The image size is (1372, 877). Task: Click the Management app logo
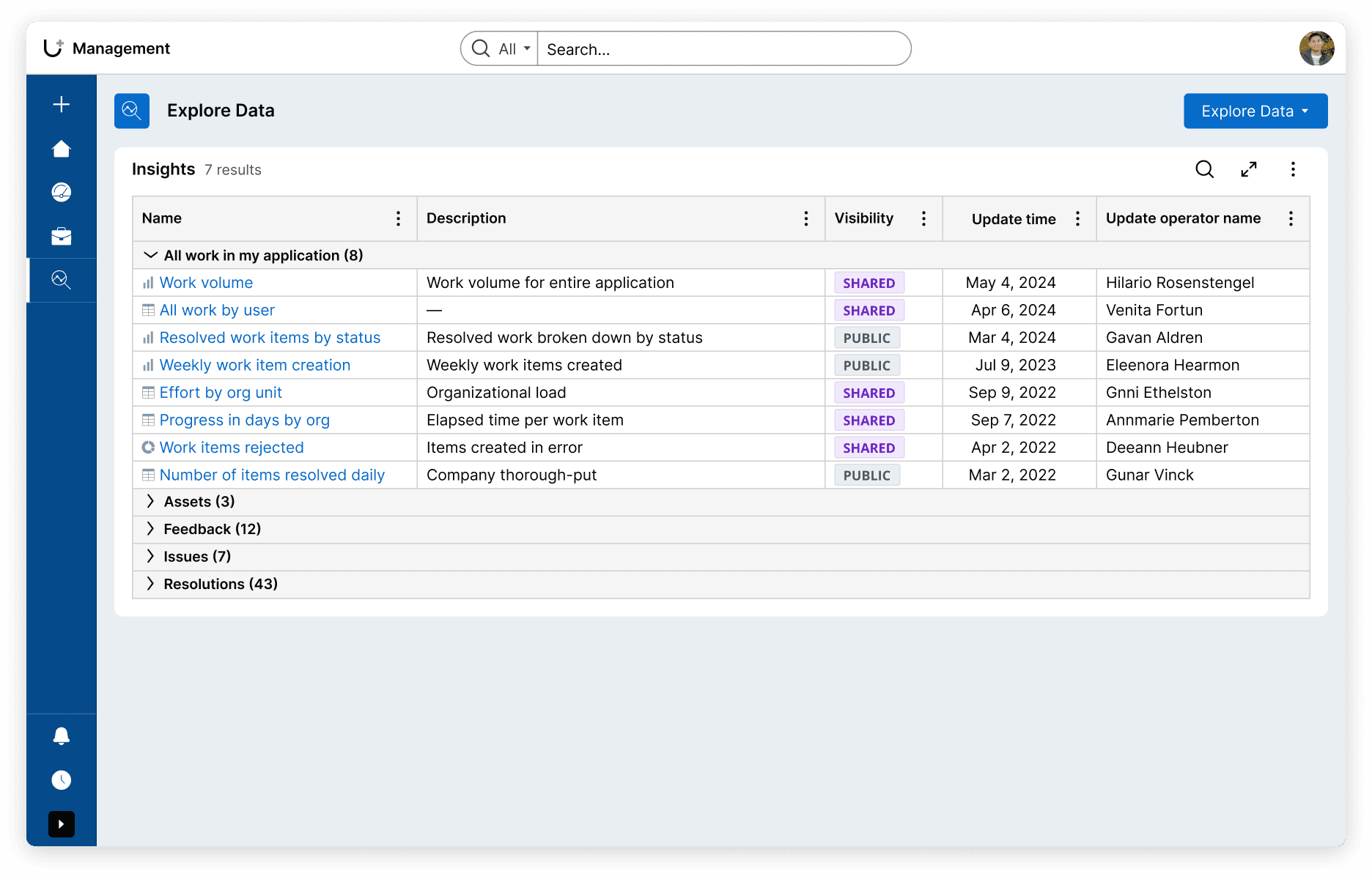tap(54, 48)
